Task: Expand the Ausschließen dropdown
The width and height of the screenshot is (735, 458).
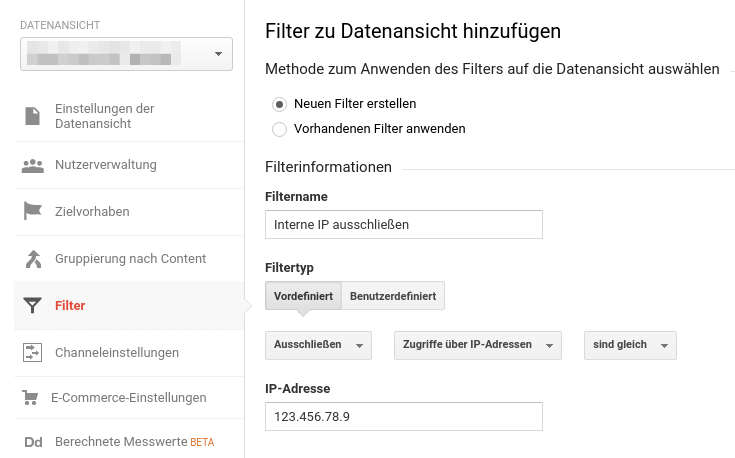Action: (318, 345)
